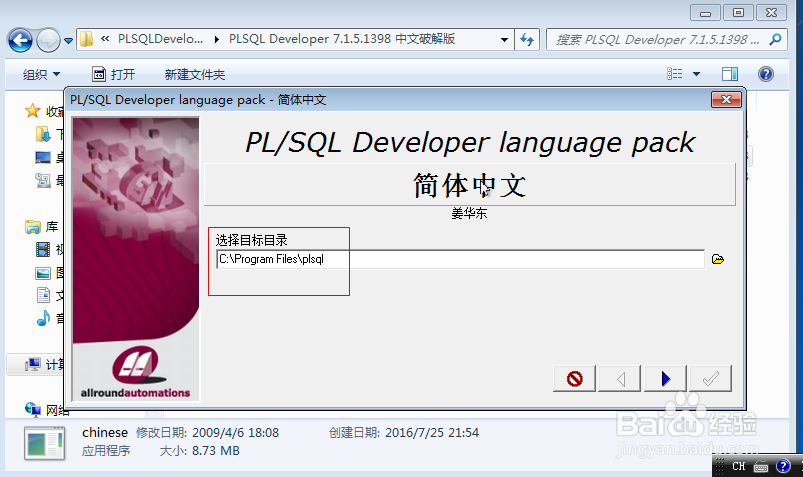Select Favorites star in the navigation pane
803x477 pixels.
[x=33, y=111]
